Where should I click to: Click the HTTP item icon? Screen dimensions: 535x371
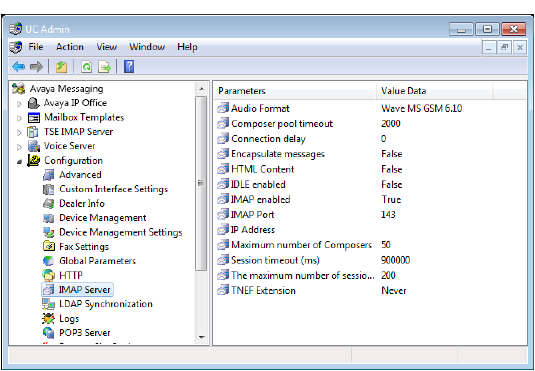click(48, 275)
